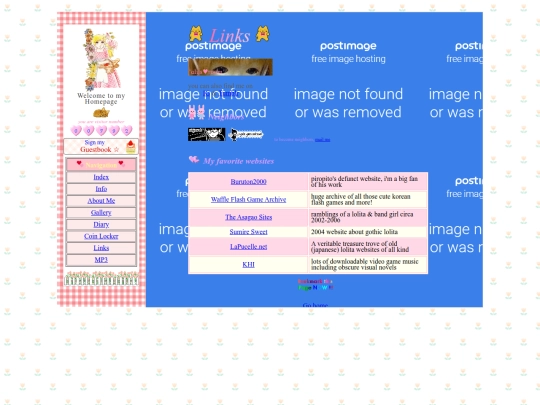Click '2004 website about gothic lolita' cell
The image size is (540, 405).
[367, 232]
